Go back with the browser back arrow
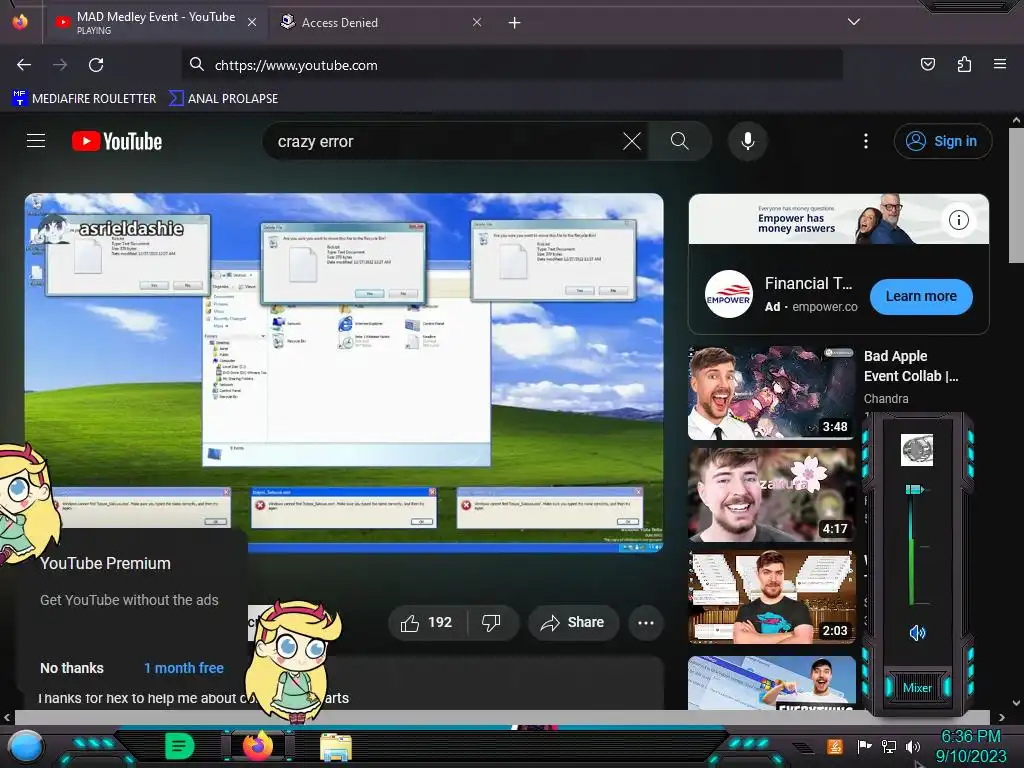 click(x=24, y=65)
